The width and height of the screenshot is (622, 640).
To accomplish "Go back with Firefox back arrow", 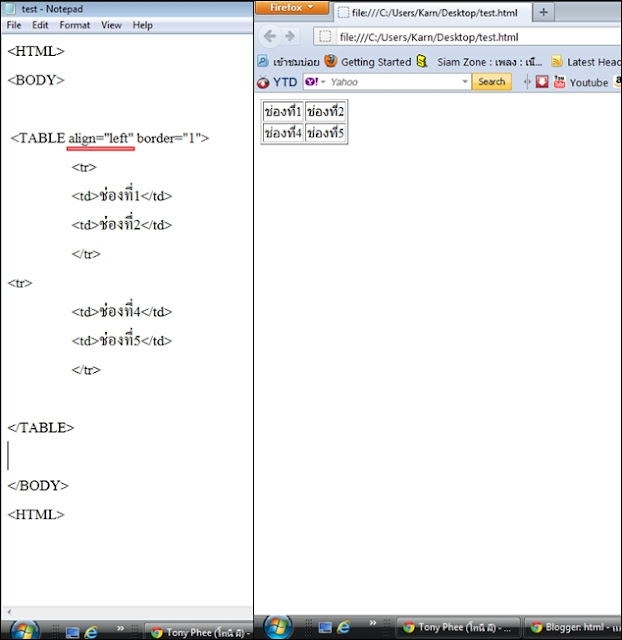I will 270,36.
